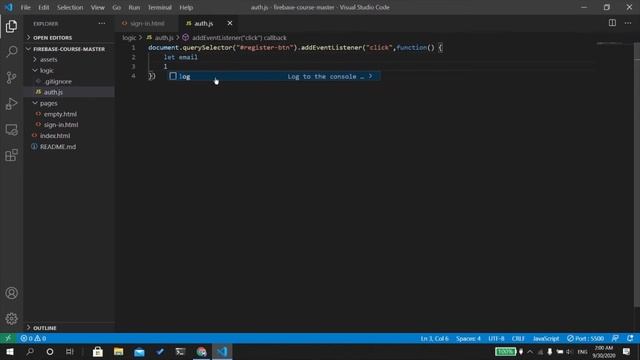Expand the Open Editors section
The width and height of the screenshot is (640, 360).
69,38
